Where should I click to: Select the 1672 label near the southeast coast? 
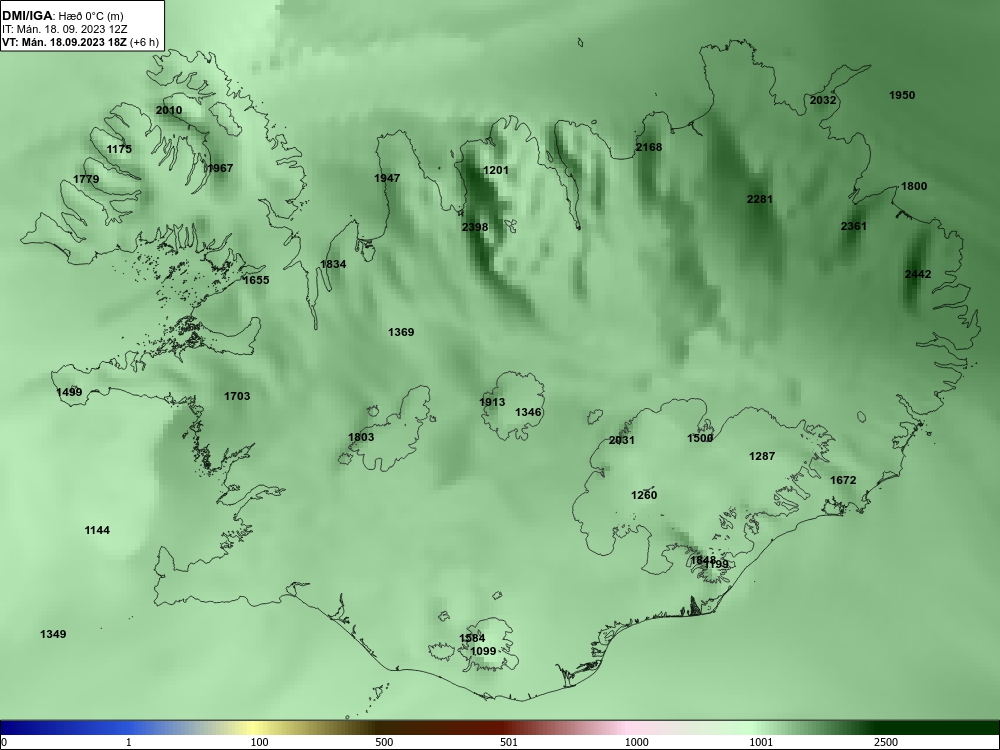click(843, 480)
